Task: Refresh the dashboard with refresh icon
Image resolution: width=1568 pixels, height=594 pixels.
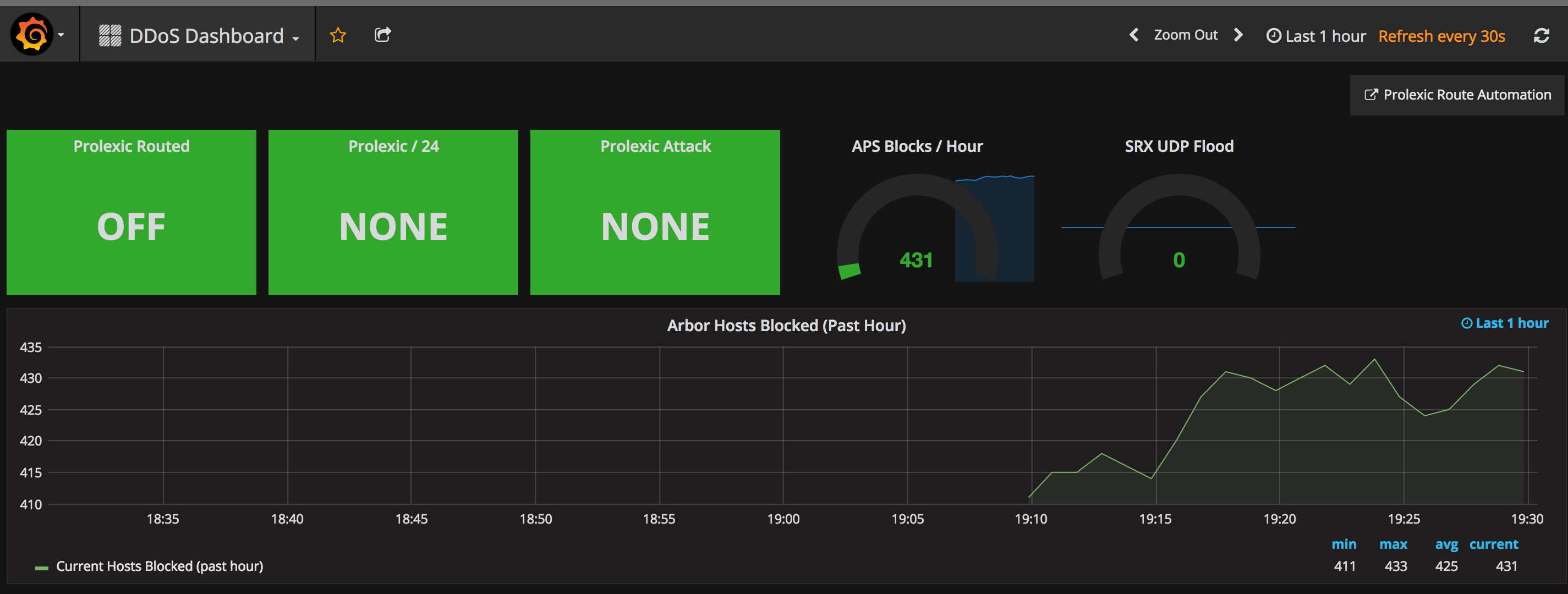Action: (1541, 36)
